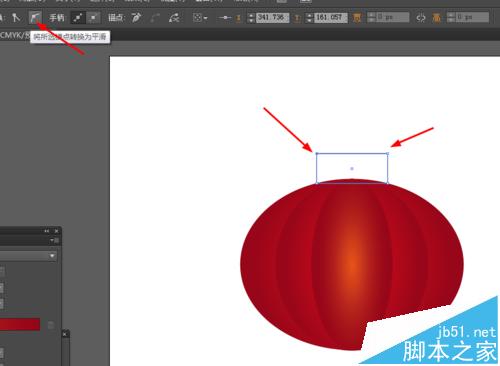Image resolution: width=500 pixels, height=366 pixels.
Task: Click the height field stepper arrows
Action: 451,17
